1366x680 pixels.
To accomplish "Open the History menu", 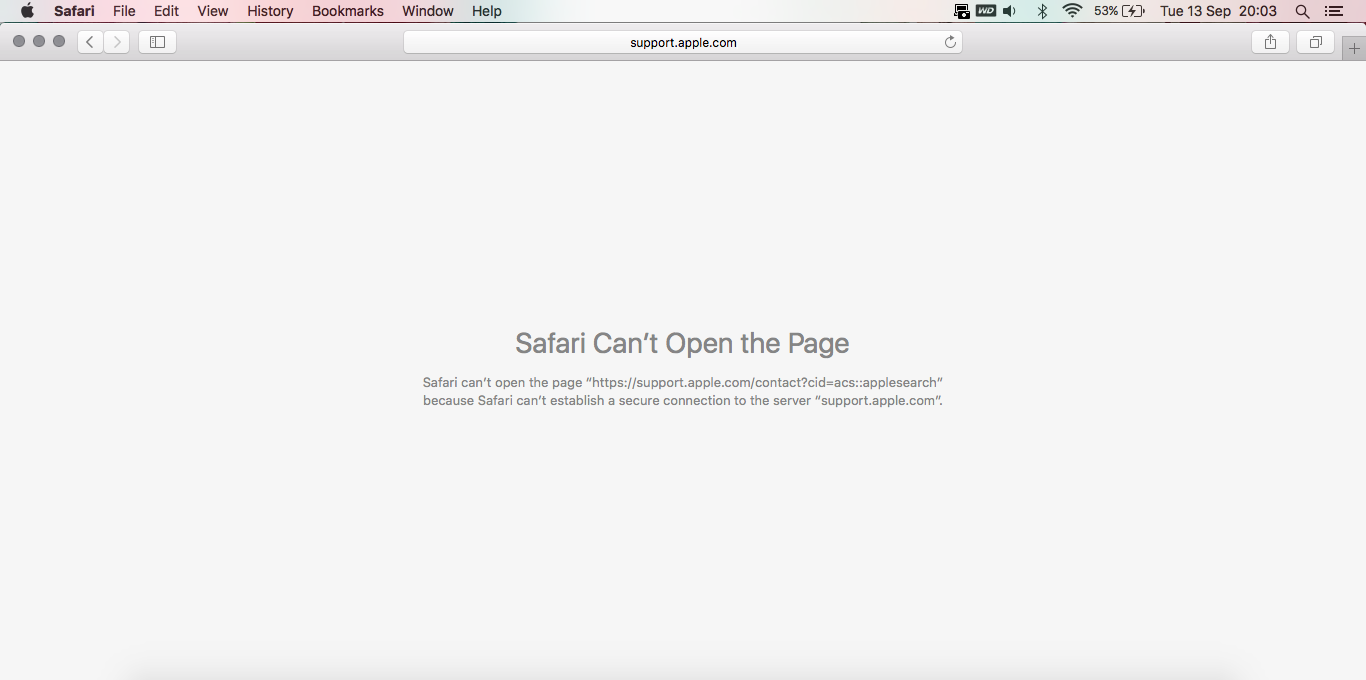I will [270, 11].
